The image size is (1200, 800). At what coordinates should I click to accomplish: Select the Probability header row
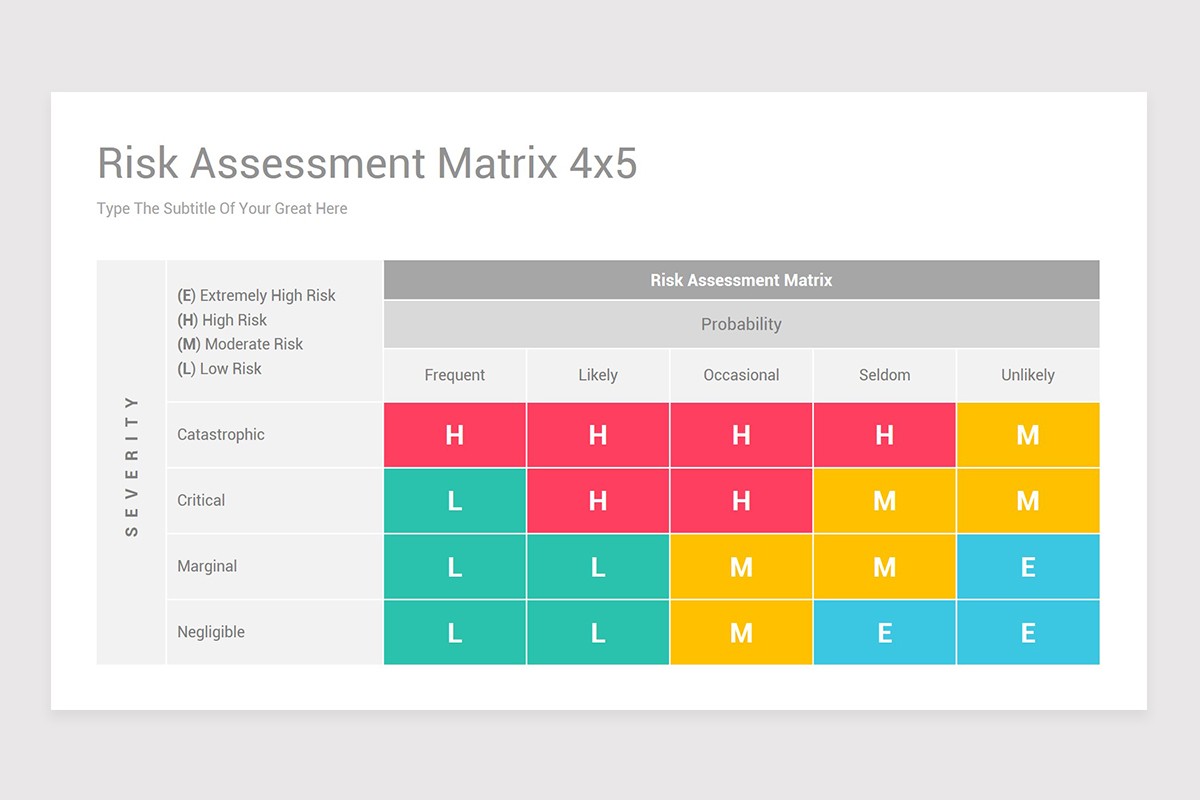(740, 324)
